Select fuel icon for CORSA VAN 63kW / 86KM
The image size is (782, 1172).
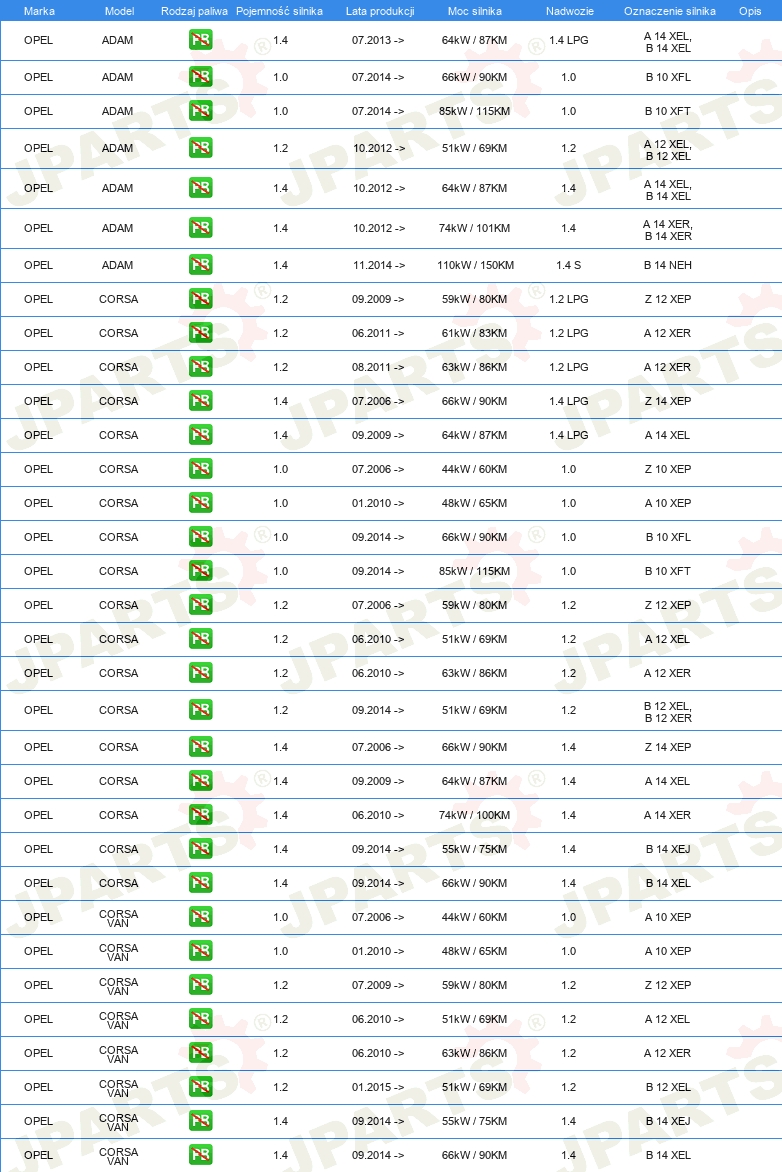[200, 1053]
